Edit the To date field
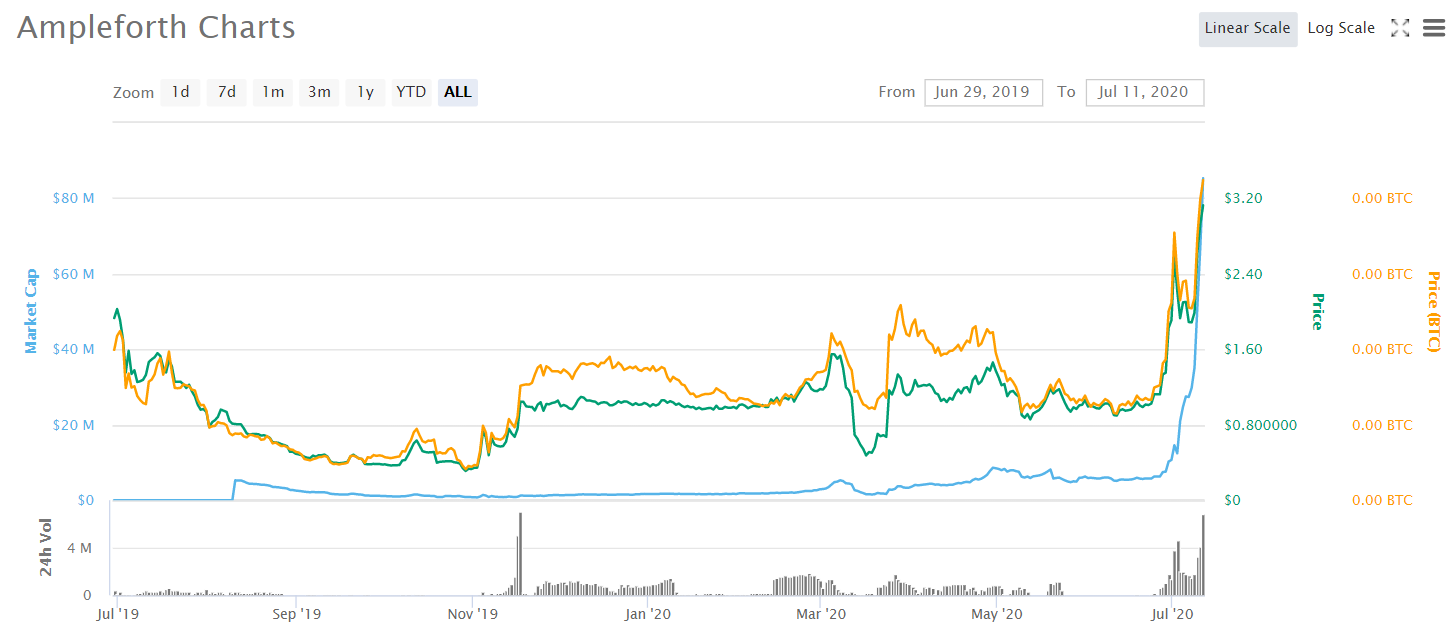Image resolution: width=1452 pixels, height=627 pixels. pyautogui.click(x=1144, y=92)
